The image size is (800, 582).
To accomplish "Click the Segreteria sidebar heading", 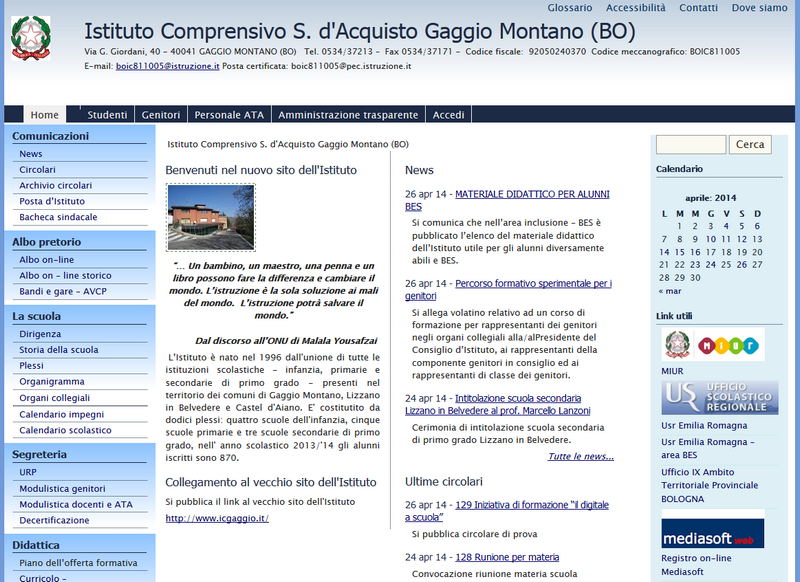I will coord(39,454).
